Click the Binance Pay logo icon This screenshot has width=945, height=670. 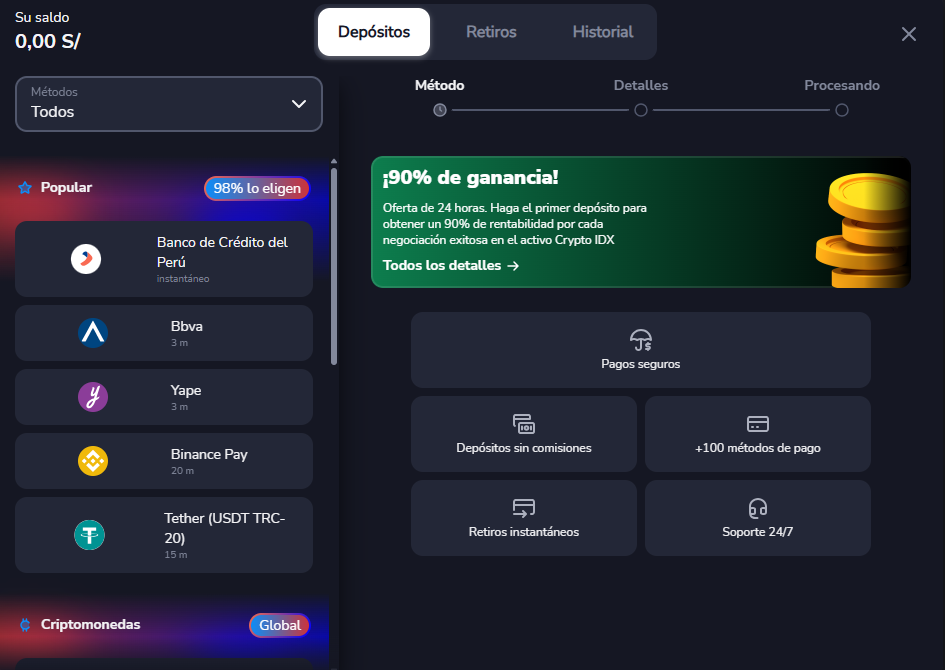point(93,461)
